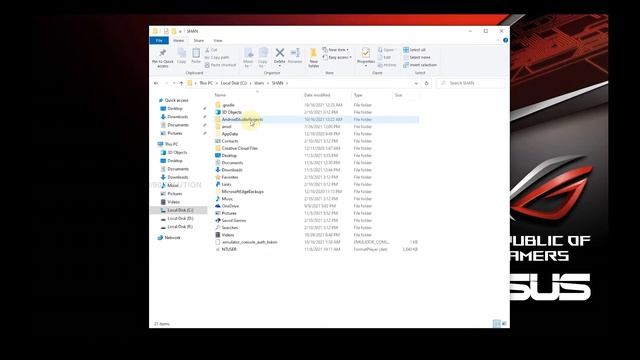Click Select all
The width and height of the screenshot is (640, 360).
tap(414, 50)
